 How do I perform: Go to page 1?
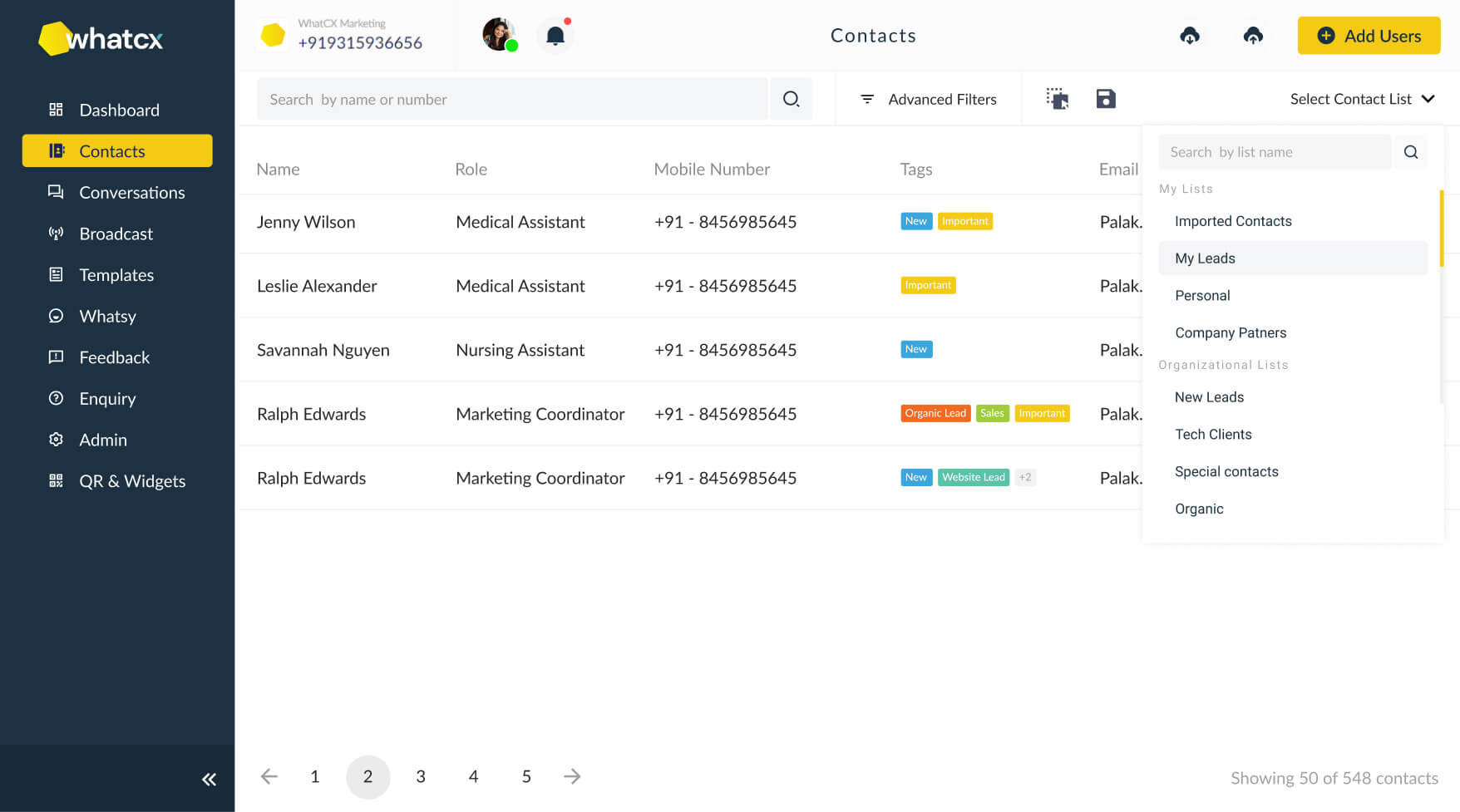314,776
